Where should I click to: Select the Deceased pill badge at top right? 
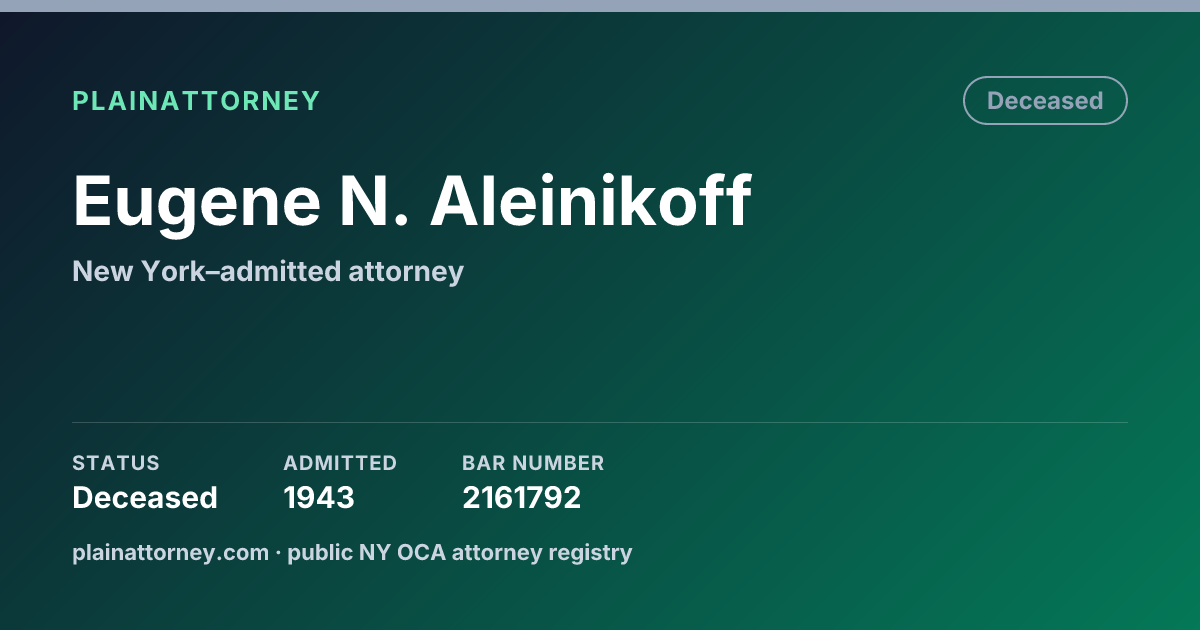click(x=1045, y=101)
